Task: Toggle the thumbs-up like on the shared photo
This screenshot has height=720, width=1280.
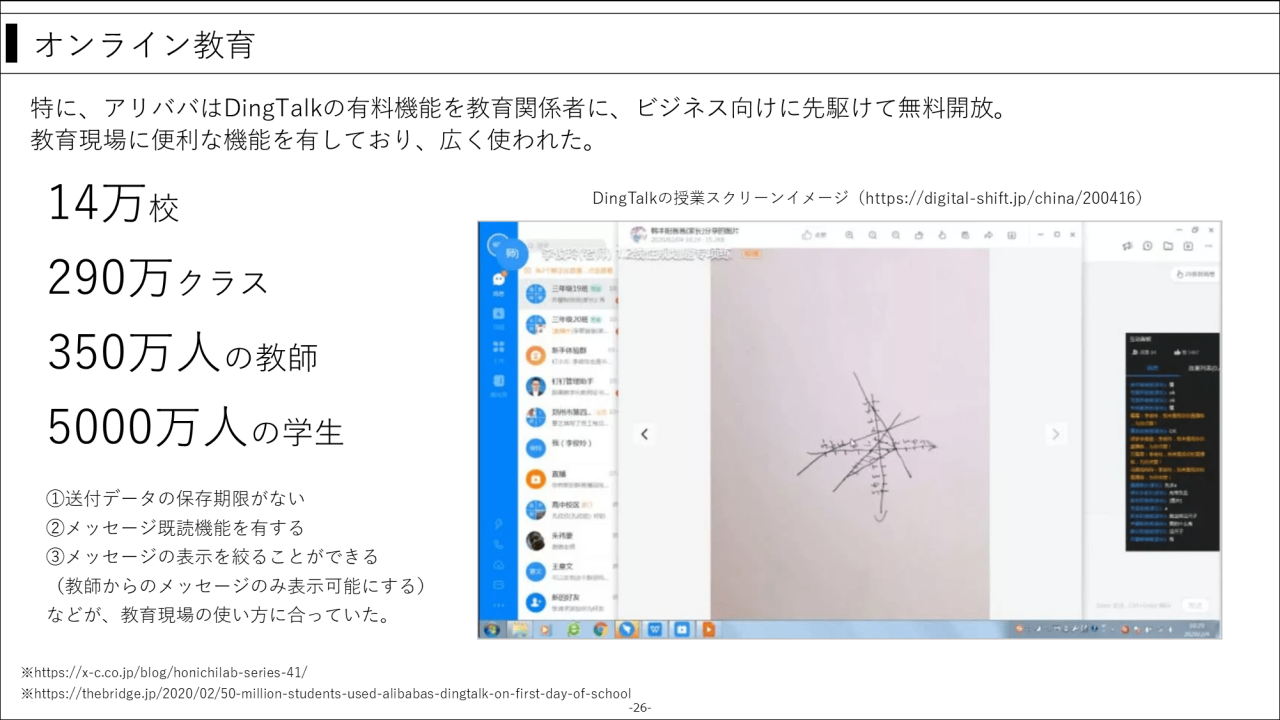Action: coord(807,234)
